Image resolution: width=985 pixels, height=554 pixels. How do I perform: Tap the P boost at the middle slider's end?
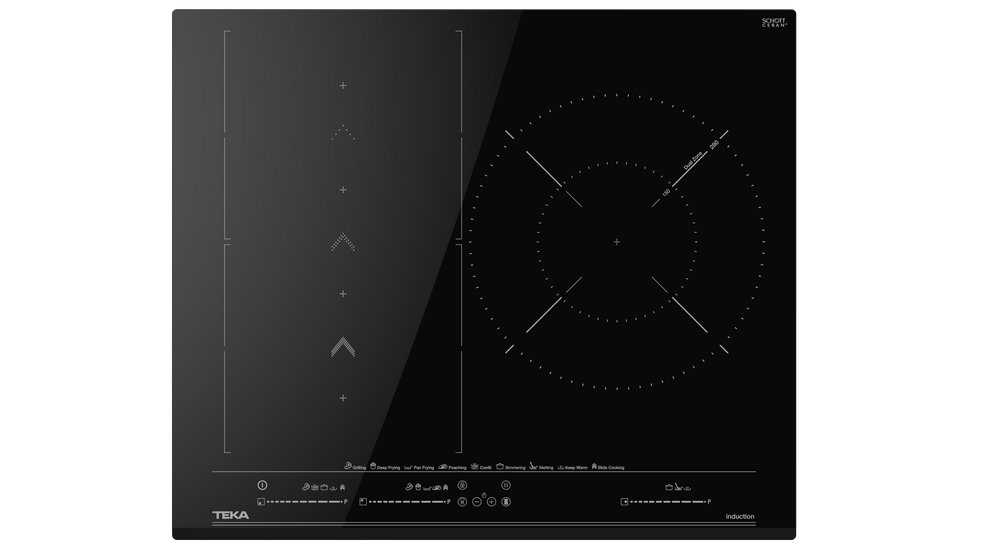point(449,502)
